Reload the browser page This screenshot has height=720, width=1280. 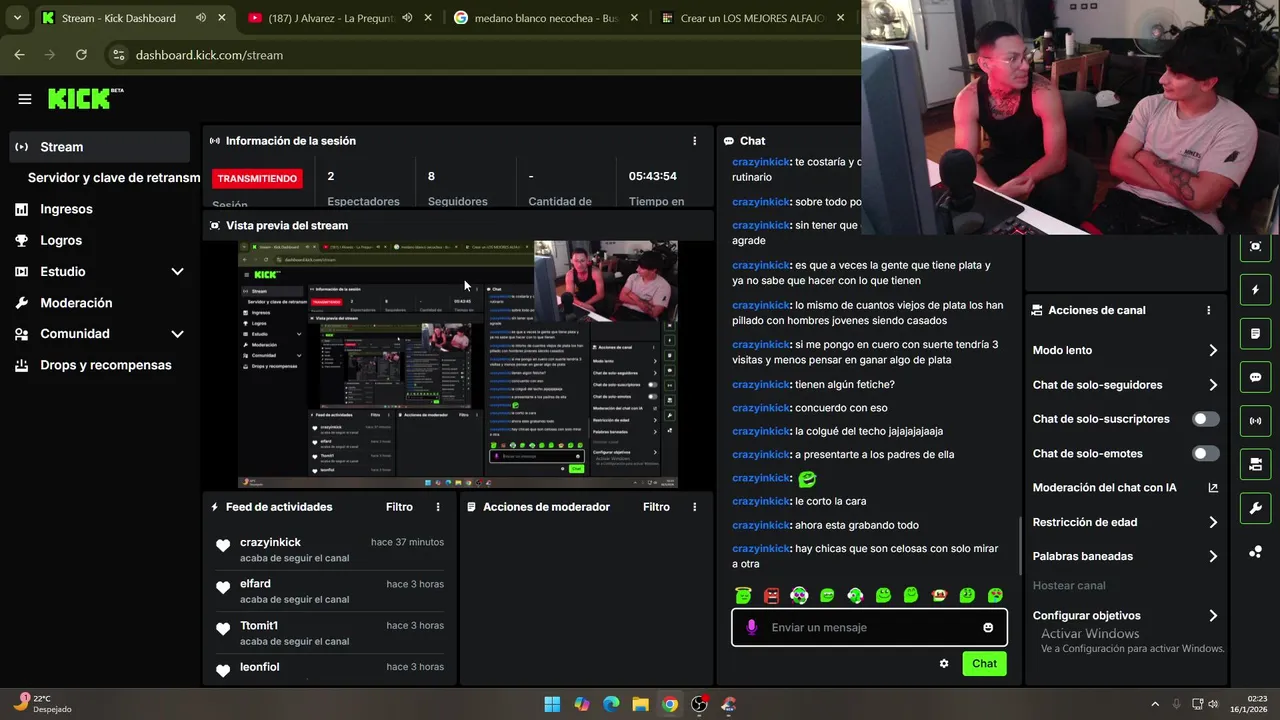(x=81, y=55)
